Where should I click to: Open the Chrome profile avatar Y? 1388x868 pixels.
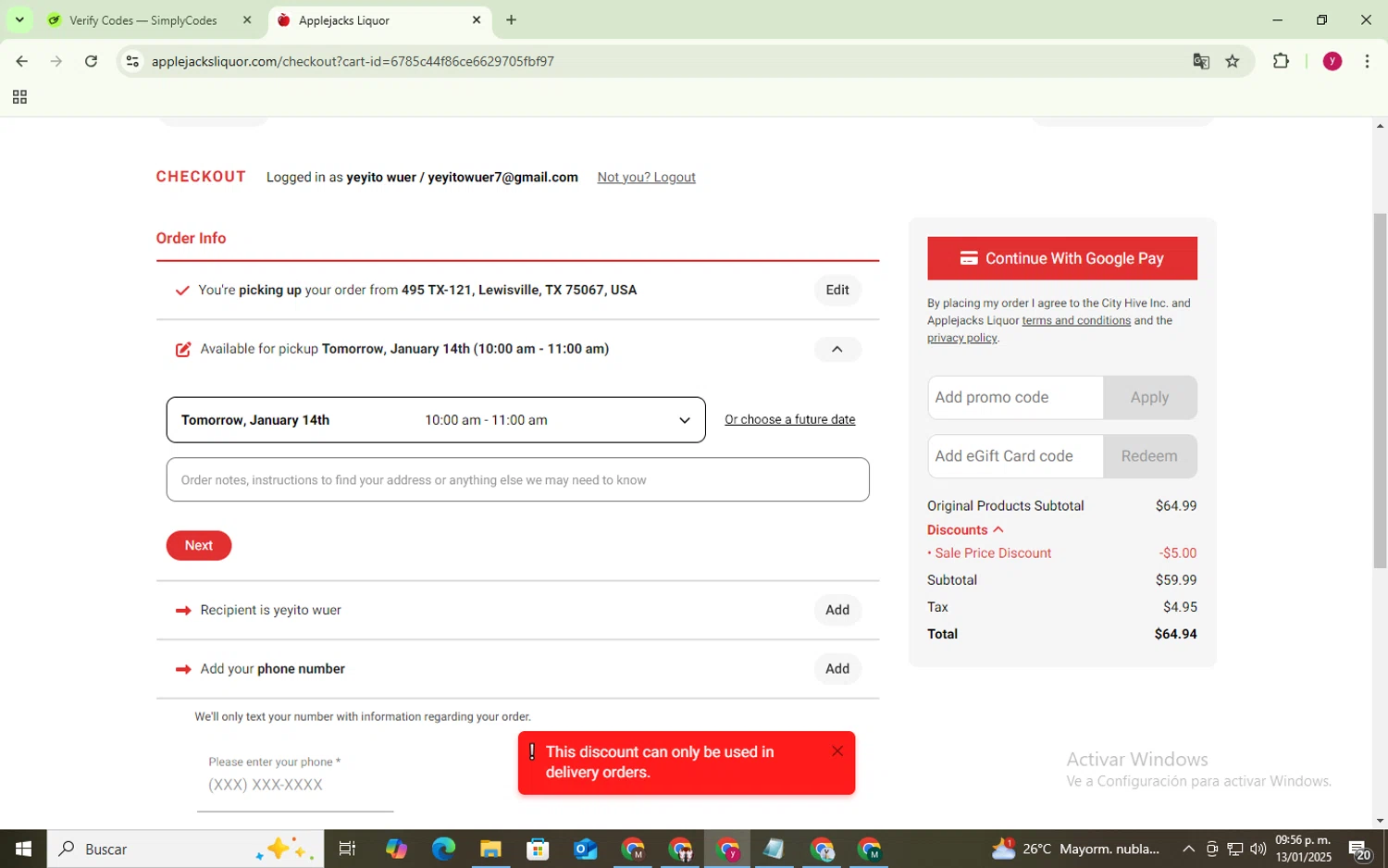coord(1332,61)
